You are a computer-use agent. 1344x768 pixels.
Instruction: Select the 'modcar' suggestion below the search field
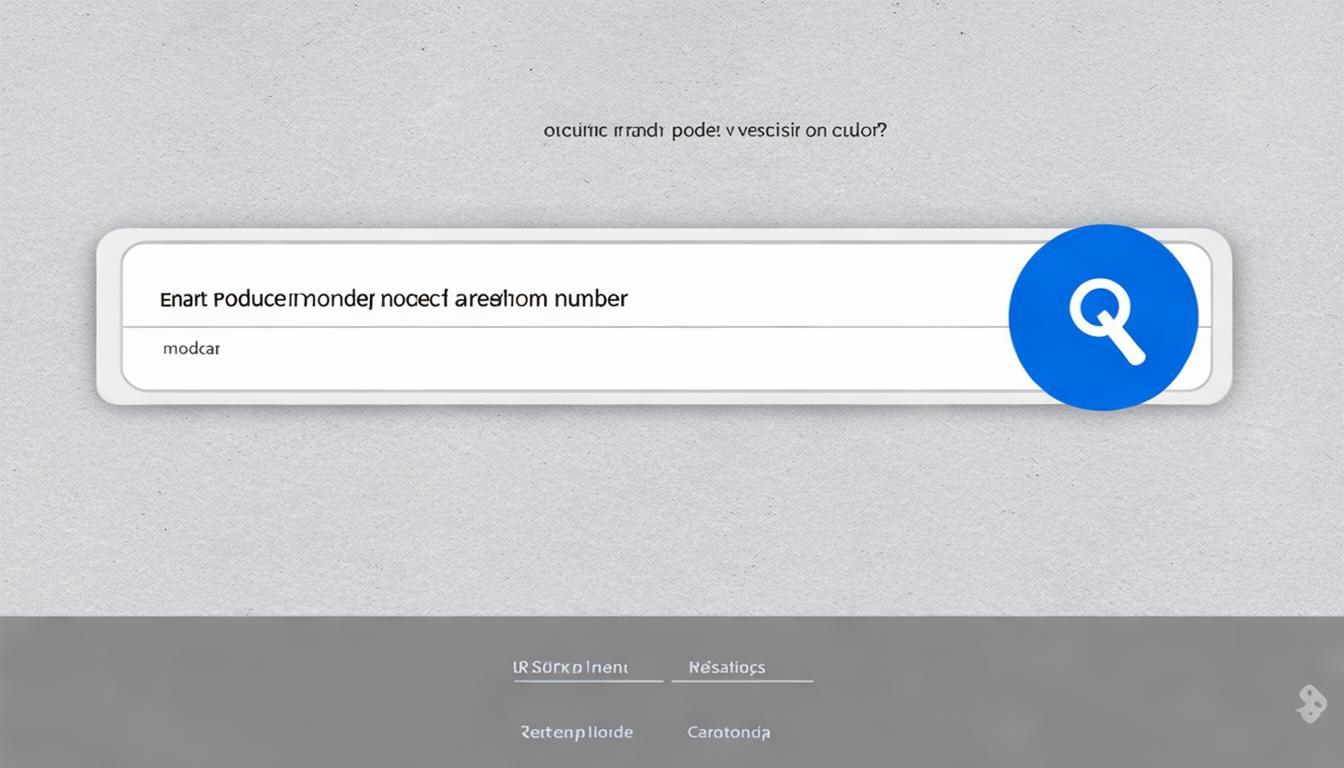191,349
